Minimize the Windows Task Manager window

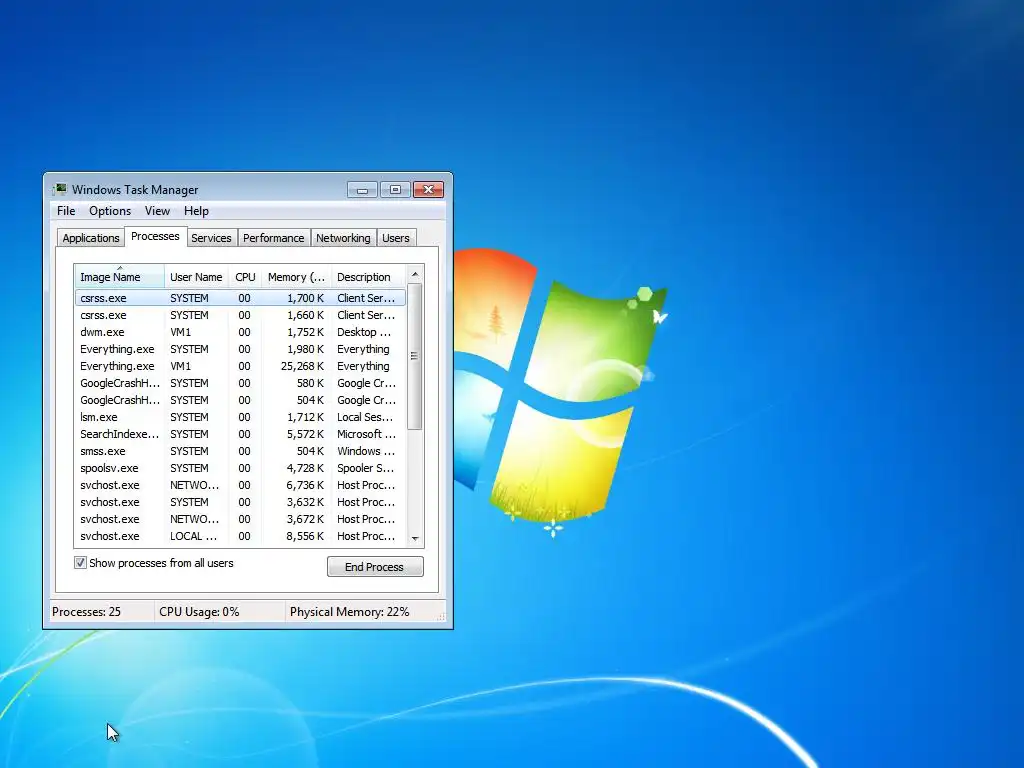(x=362, y=190)
